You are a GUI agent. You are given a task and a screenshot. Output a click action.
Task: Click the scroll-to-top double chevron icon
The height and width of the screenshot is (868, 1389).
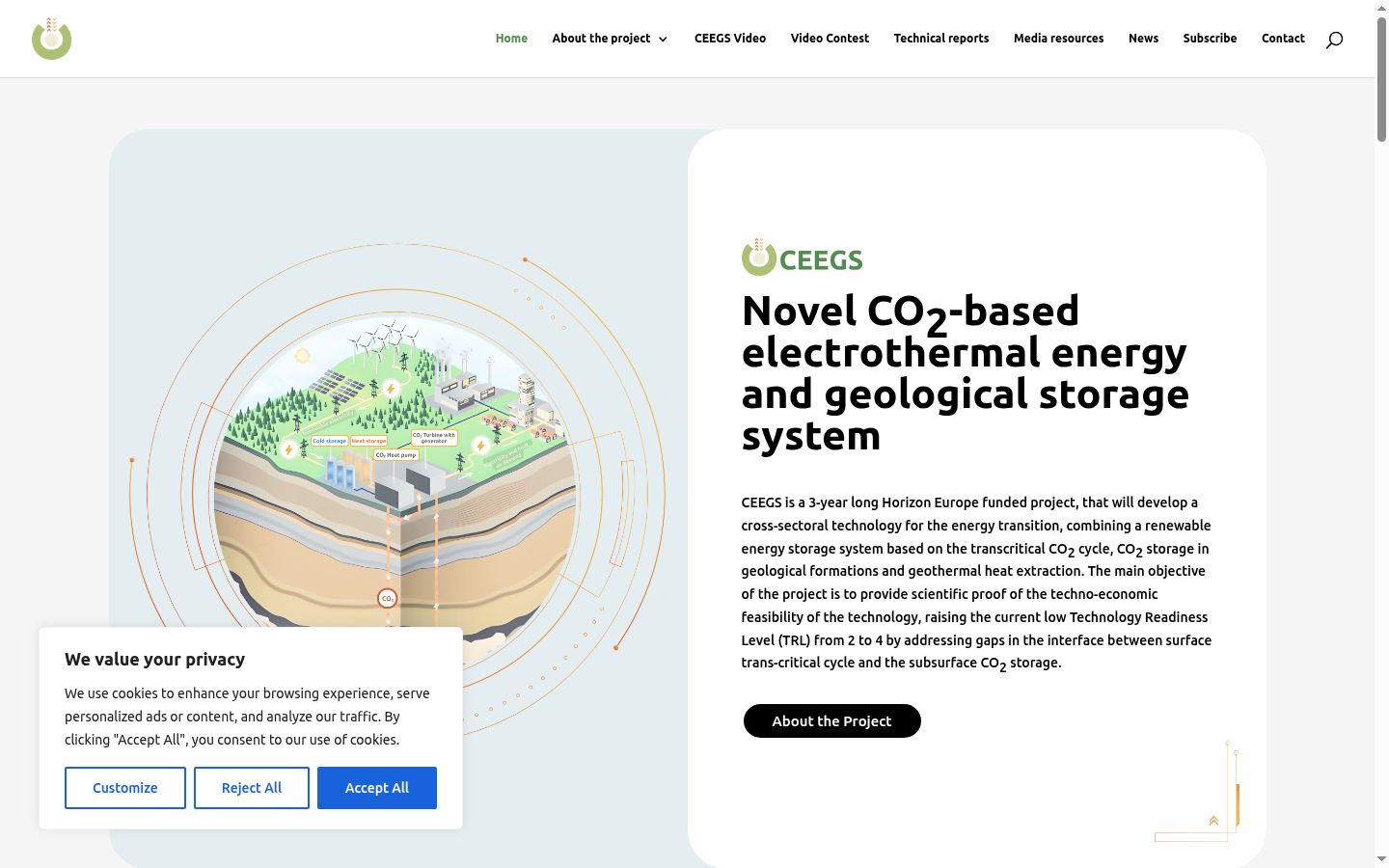(1213, 821)
